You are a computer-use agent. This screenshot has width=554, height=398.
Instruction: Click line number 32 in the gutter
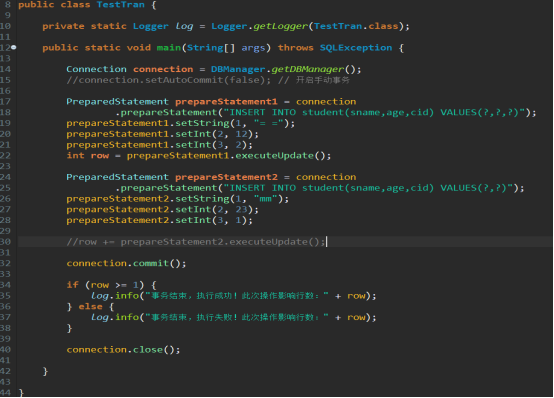click(5, 263)
